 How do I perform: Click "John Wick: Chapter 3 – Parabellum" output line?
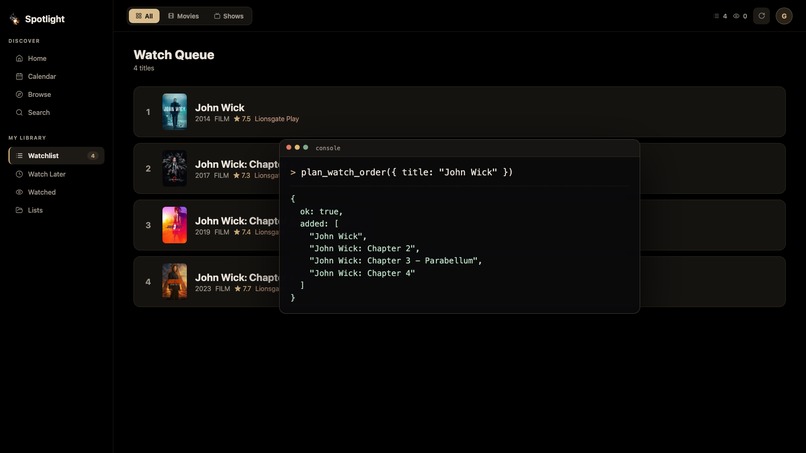395,261
